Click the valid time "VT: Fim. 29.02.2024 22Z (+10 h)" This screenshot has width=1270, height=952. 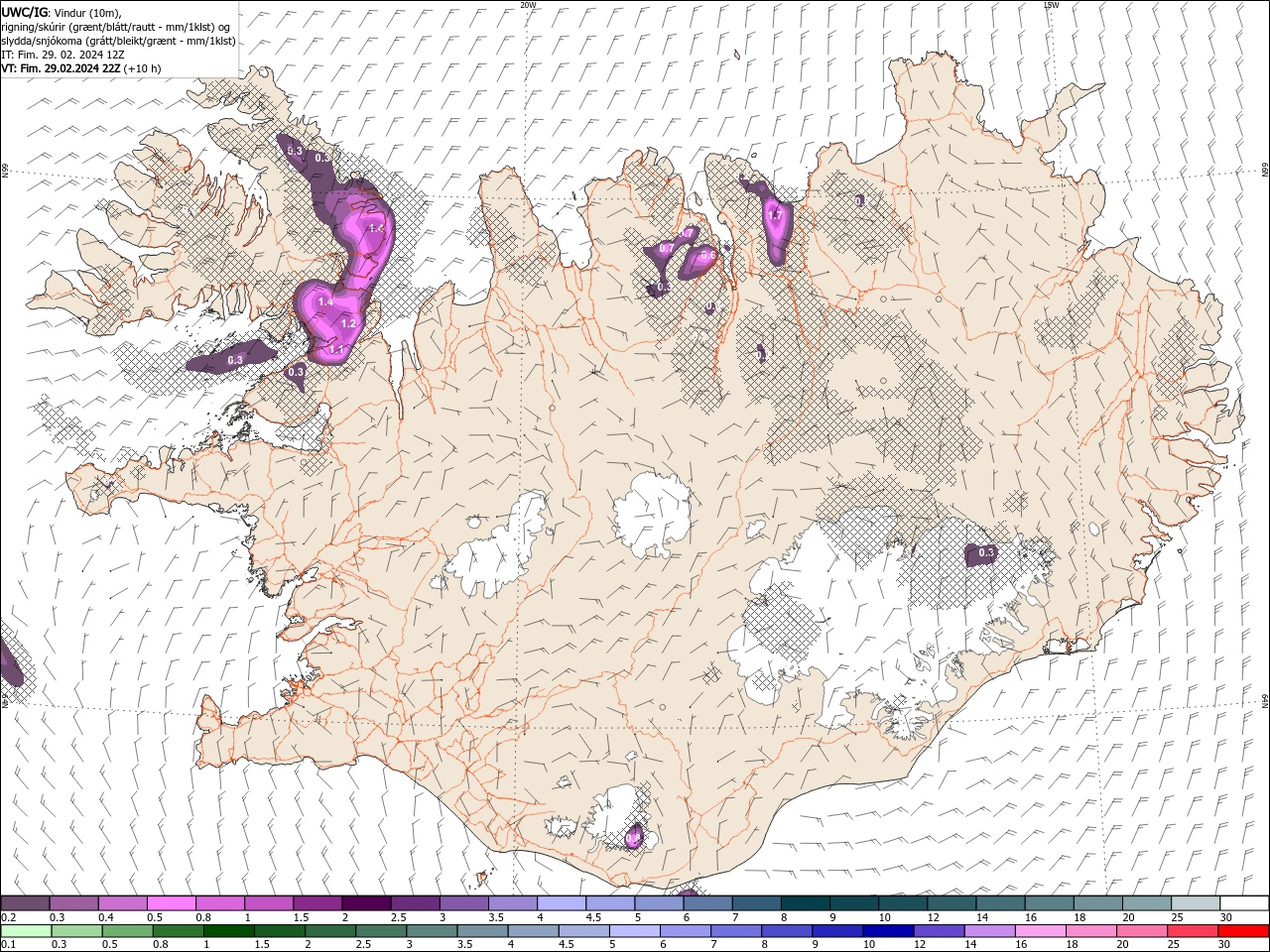click(x=81, y=68)
